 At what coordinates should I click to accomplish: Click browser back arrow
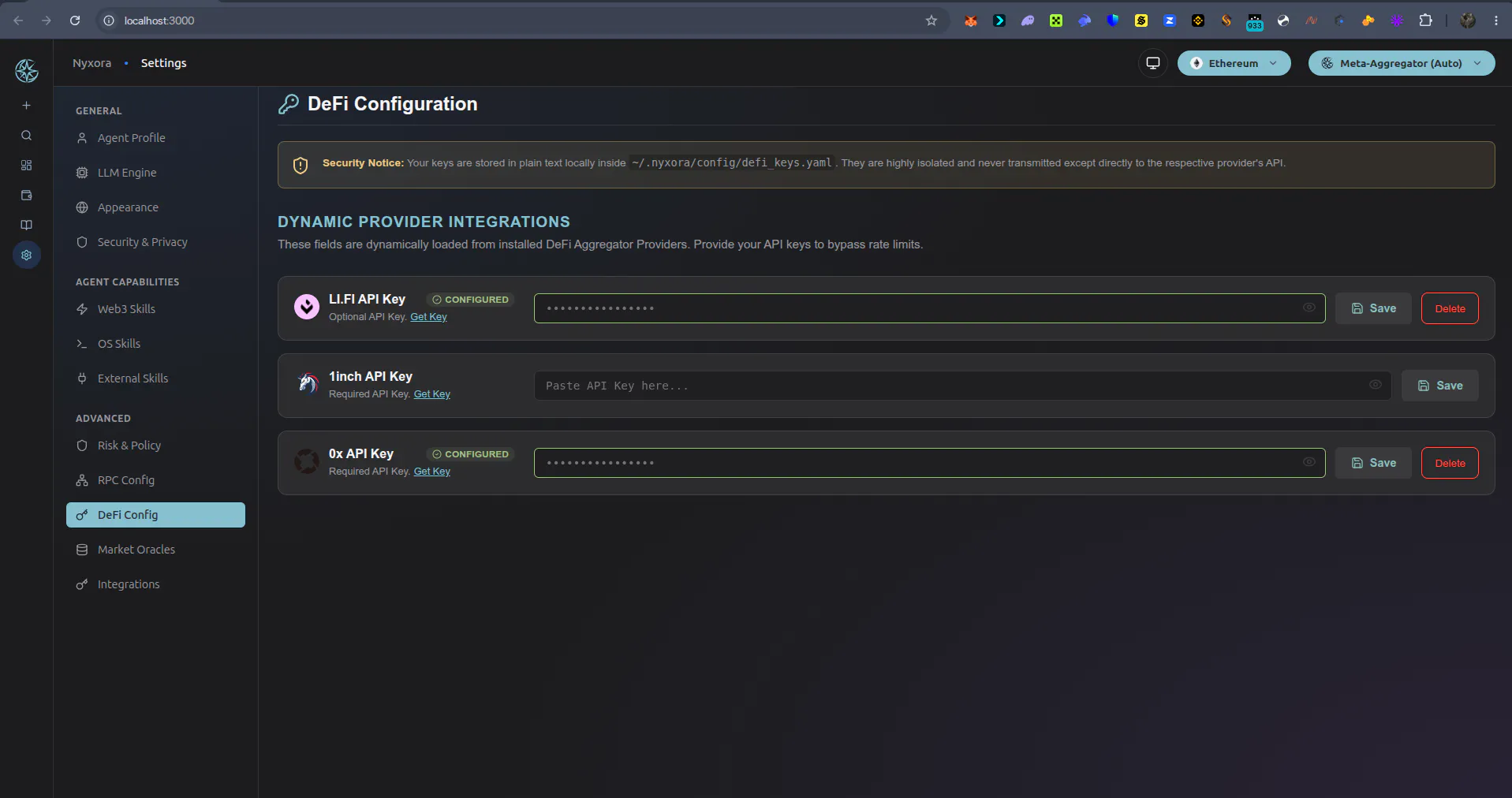18,21
